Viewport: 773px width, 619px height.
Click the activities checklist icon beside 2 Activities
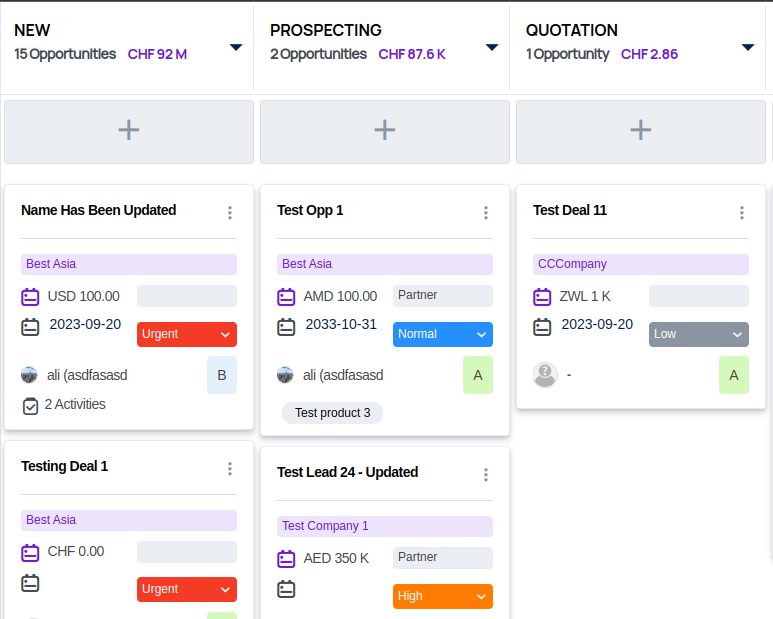(x=30, y=405)
